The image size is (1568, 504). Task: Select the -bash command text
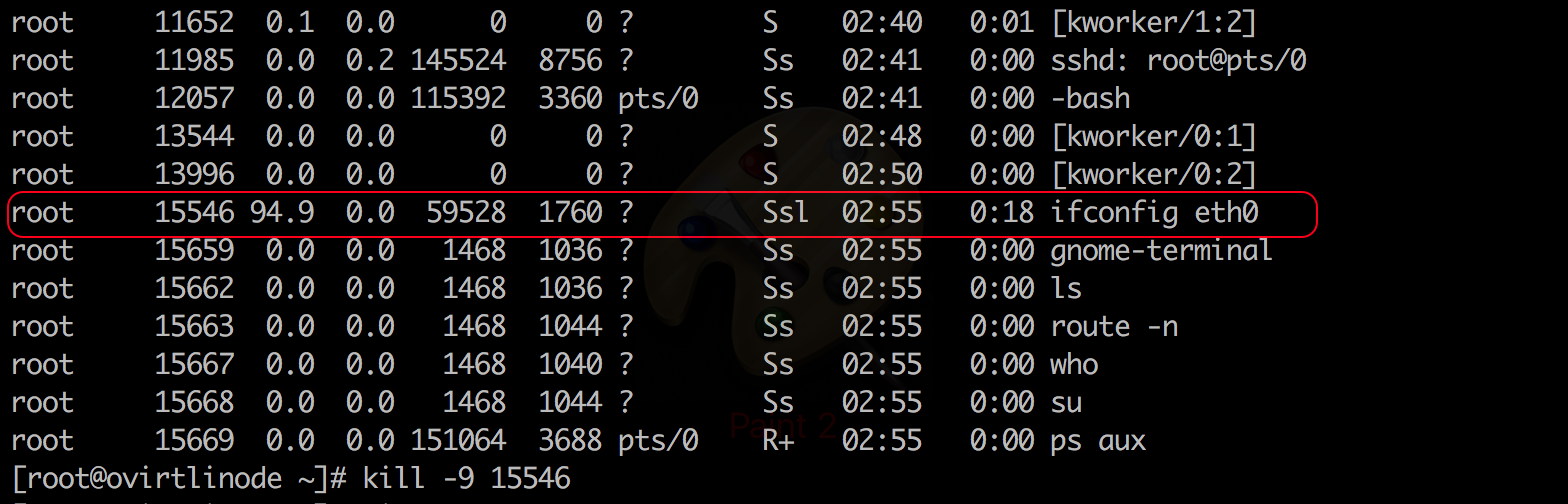click(1090, 98)
